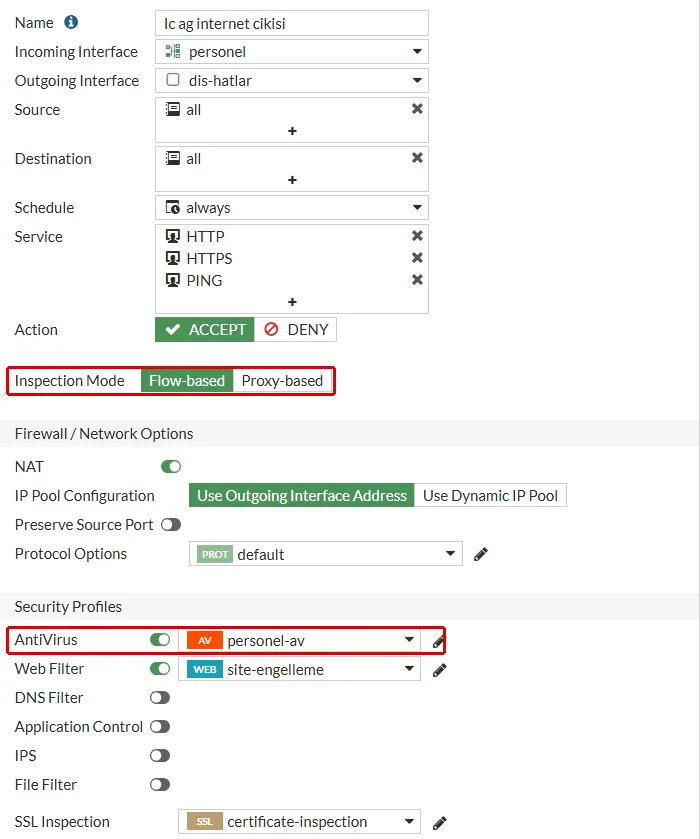The height and width of the screenshot is (839, 700).
Task: Edit the Web Filter profile pencil icon
Action: click(439, 670)
